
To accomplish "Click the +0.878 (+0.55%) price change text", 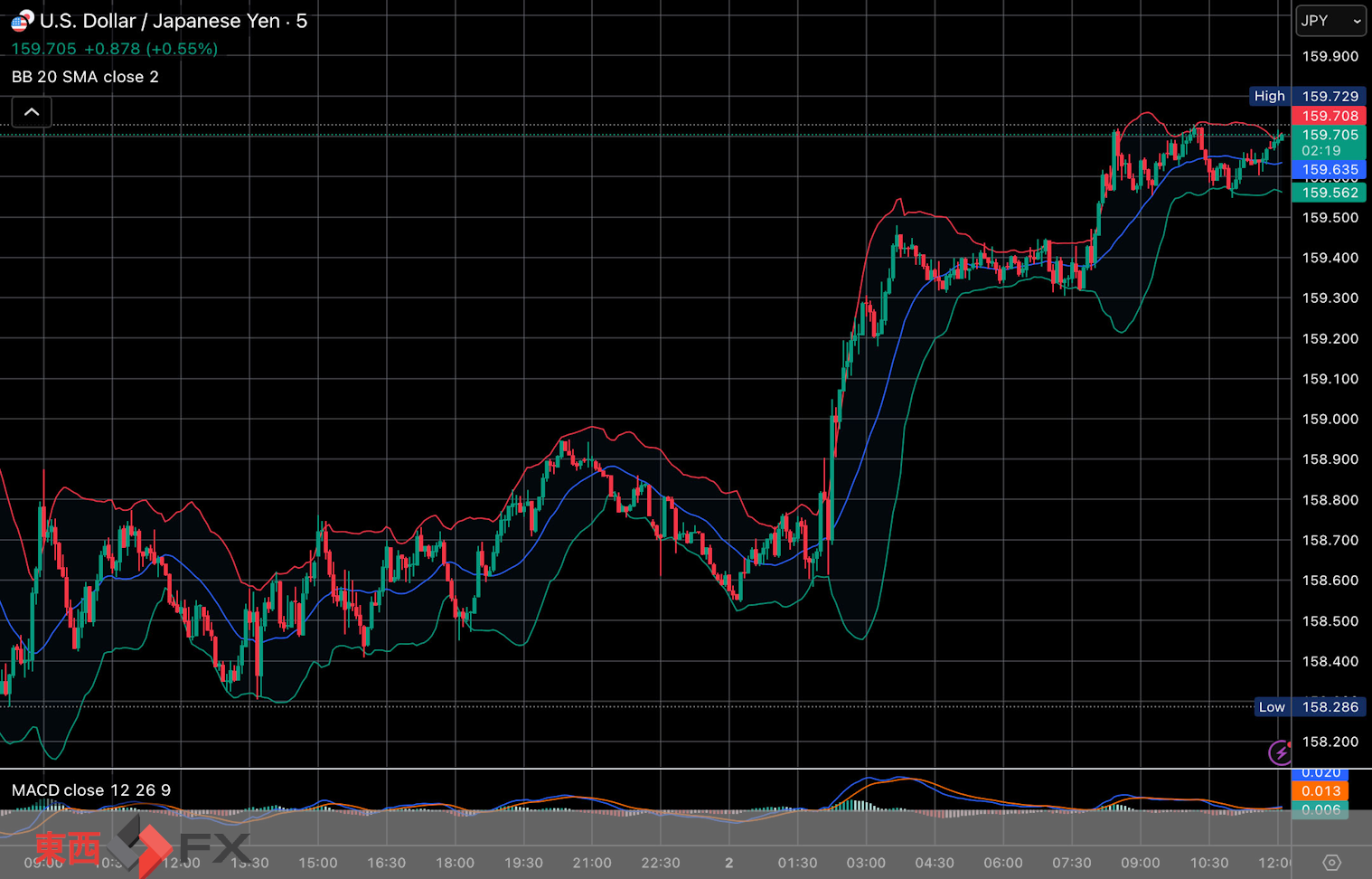I will click(151, 49).
